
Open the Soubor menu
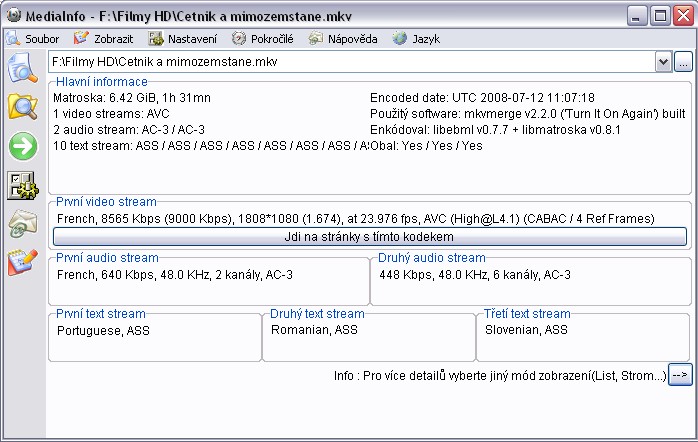click(x=33, y=39)
